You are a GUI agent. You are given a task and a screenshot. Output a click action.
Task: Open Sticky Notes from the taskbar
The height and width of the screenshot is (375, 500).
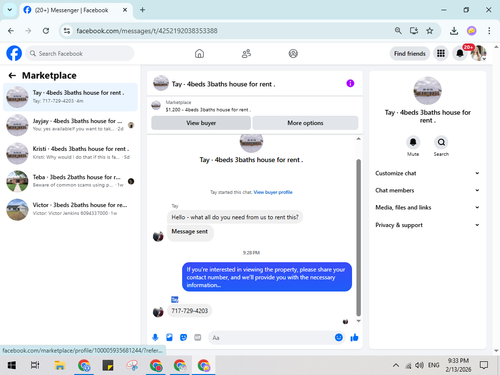point(108,365)
